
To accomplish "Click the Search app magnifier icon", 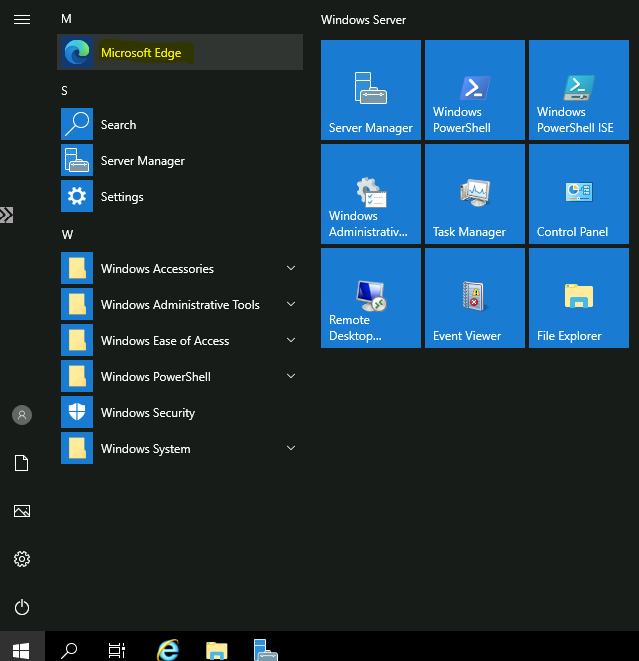I will pos(77,124).
